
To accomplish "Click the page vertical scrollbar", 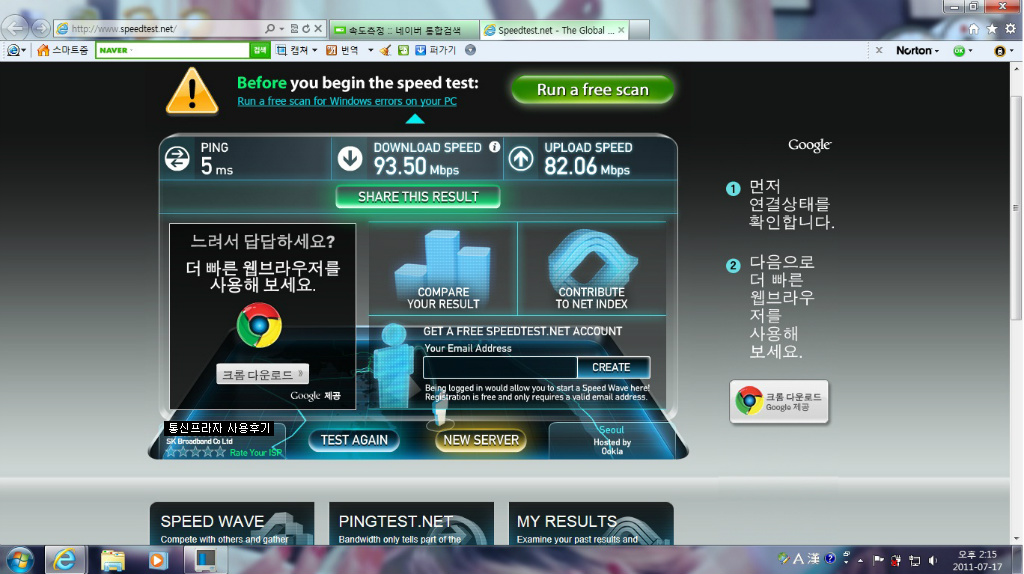I will click(x=1016, y=208).
